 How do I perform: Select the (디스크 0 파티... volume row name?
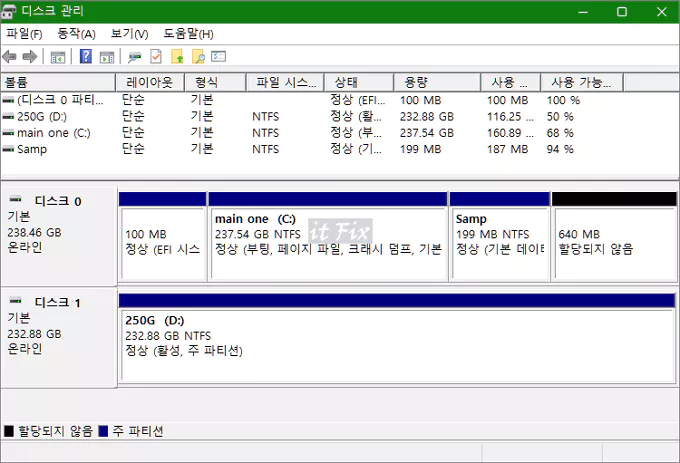(60, 100)
